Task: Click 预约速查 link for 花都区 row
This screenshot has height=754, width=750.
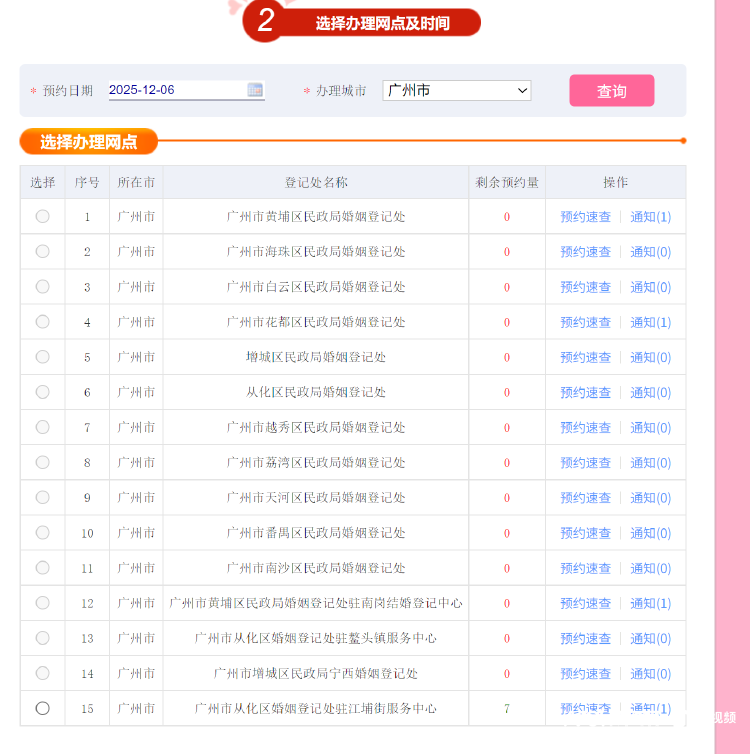Action: click(x=586, y=322)
